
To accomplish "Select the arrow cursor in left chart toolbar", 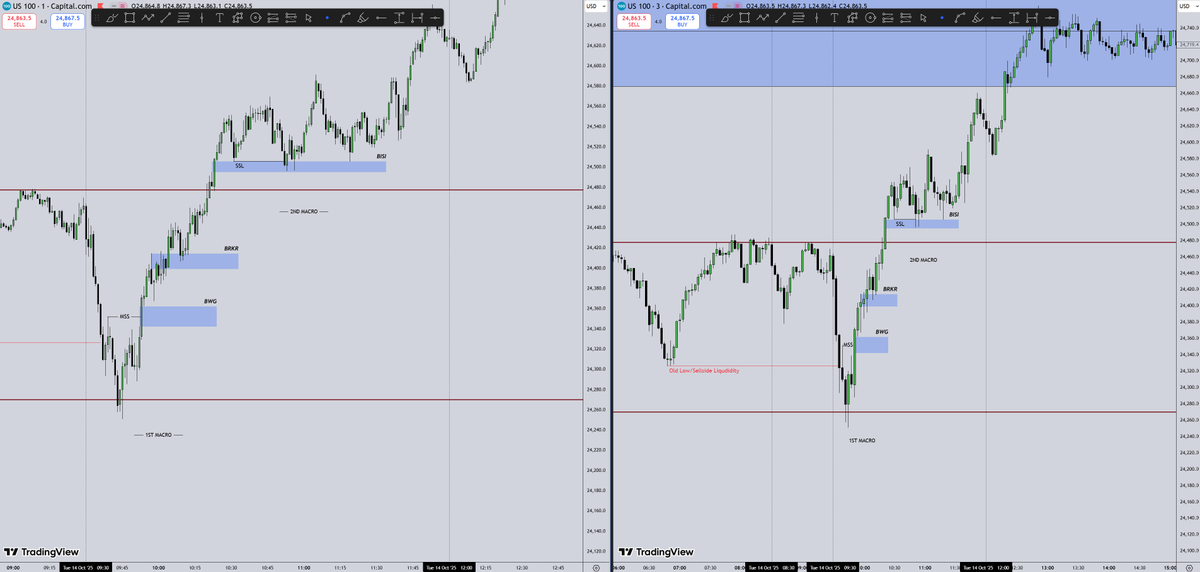I will point(309,18).
